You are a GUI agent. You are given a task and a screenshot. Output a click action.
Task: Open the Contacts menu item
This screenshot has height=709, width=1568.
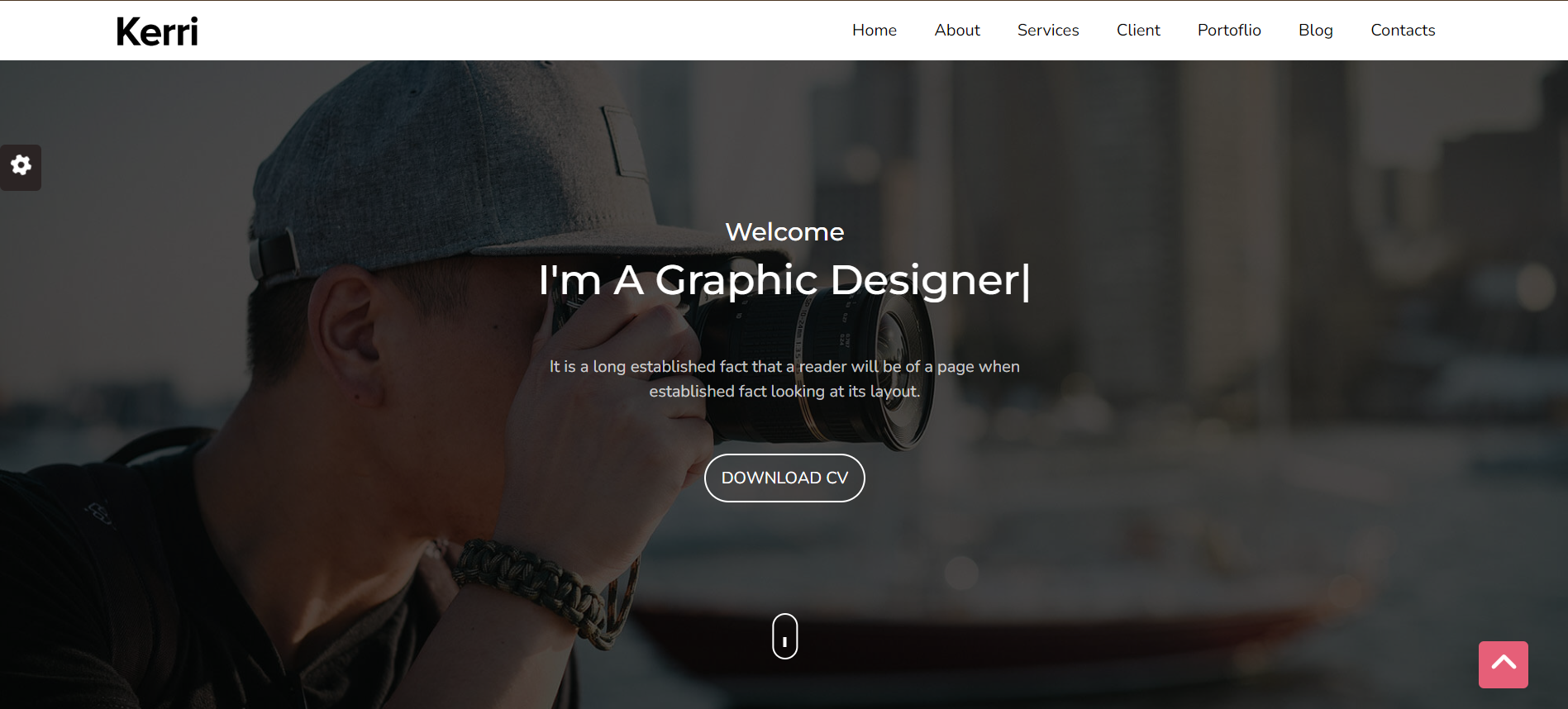(1403, 31)
